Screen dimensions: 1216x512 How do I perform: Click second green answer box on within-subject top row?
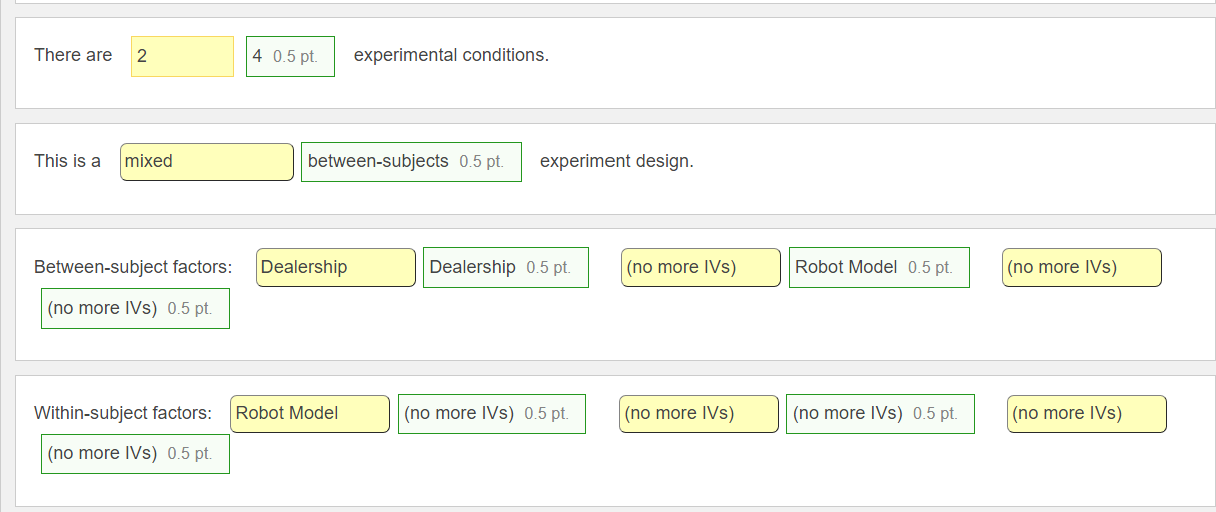[x=880, y=414]
